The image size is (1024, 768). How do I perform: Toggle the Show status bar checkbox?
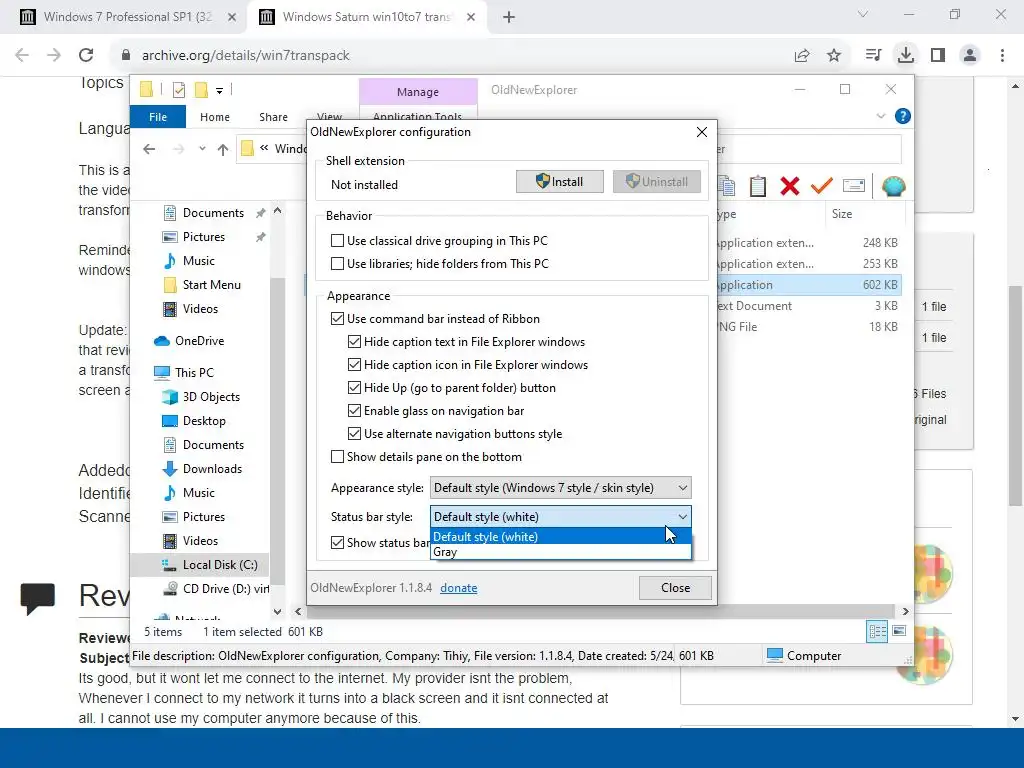337,543
